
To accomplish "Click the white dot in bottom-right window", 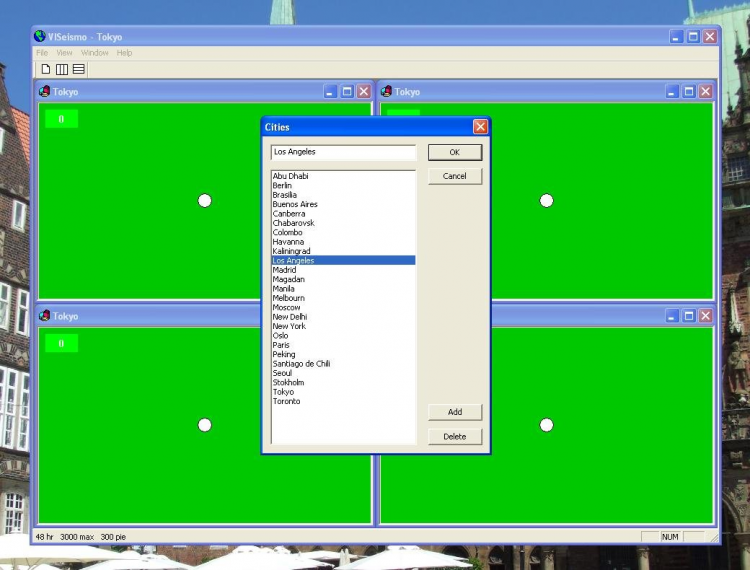I will (x=546, y=425).
